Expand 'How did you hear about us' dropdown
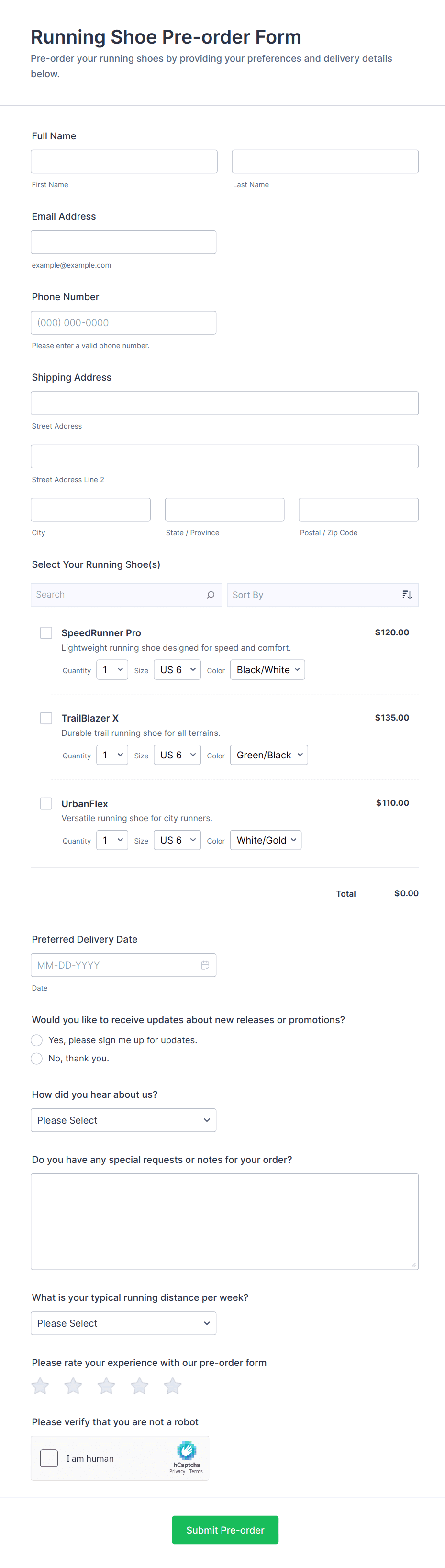This screenshot has height=1568, width=445. [x=123, y=1120]
